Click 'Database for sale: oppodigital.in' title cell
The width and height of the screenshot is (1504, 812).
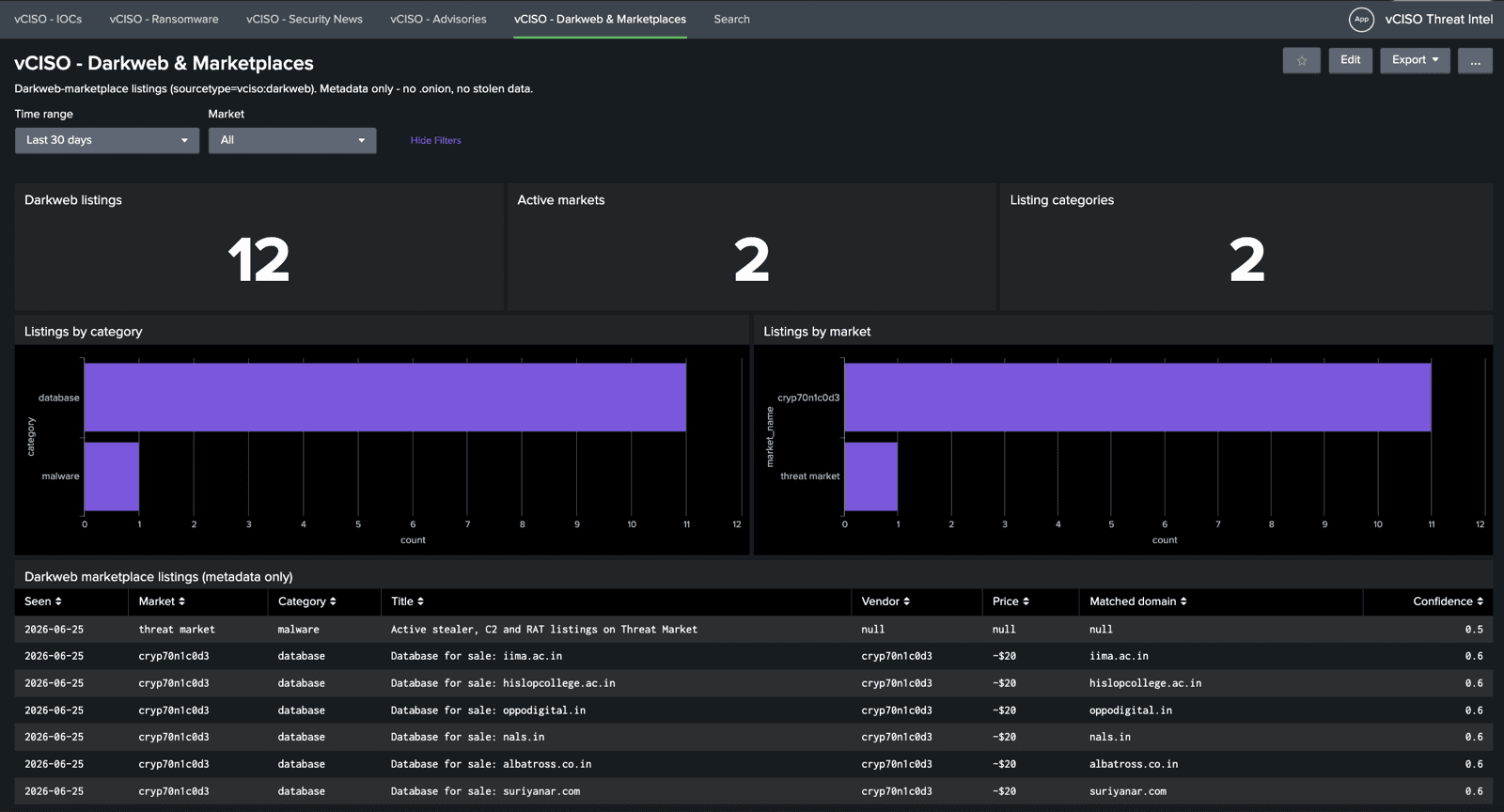pyautogui.click(x=488, y=710)
